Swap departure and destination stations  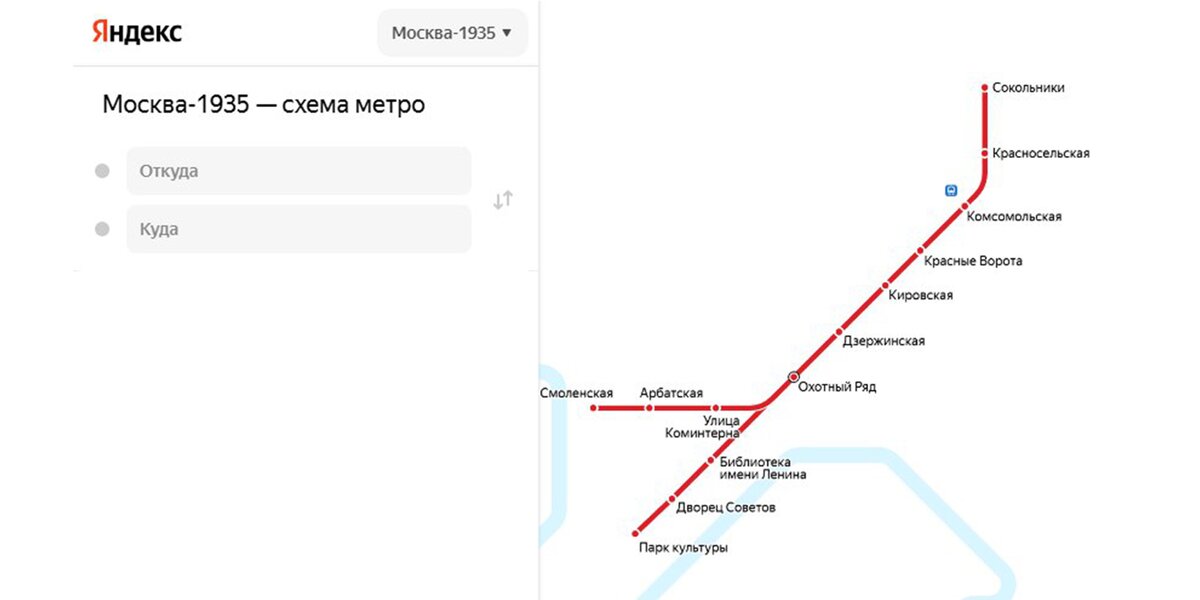click(x=503, y=200)
